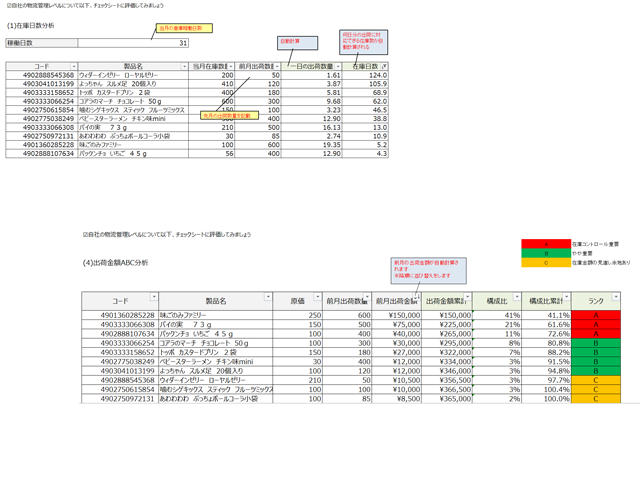The height and width of the screenshot is (480, 640).
Task: Open the コード filter in the top table
Action: (73, 66)
